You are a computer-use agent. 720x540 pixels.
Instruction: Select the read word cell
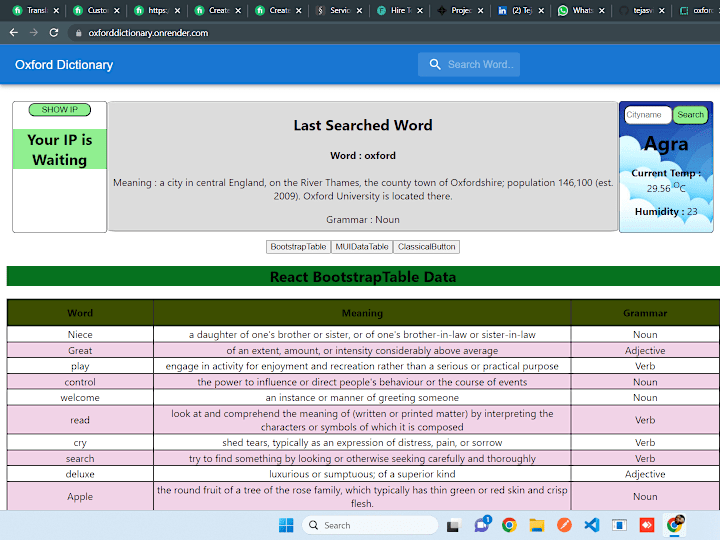[80, 420]
